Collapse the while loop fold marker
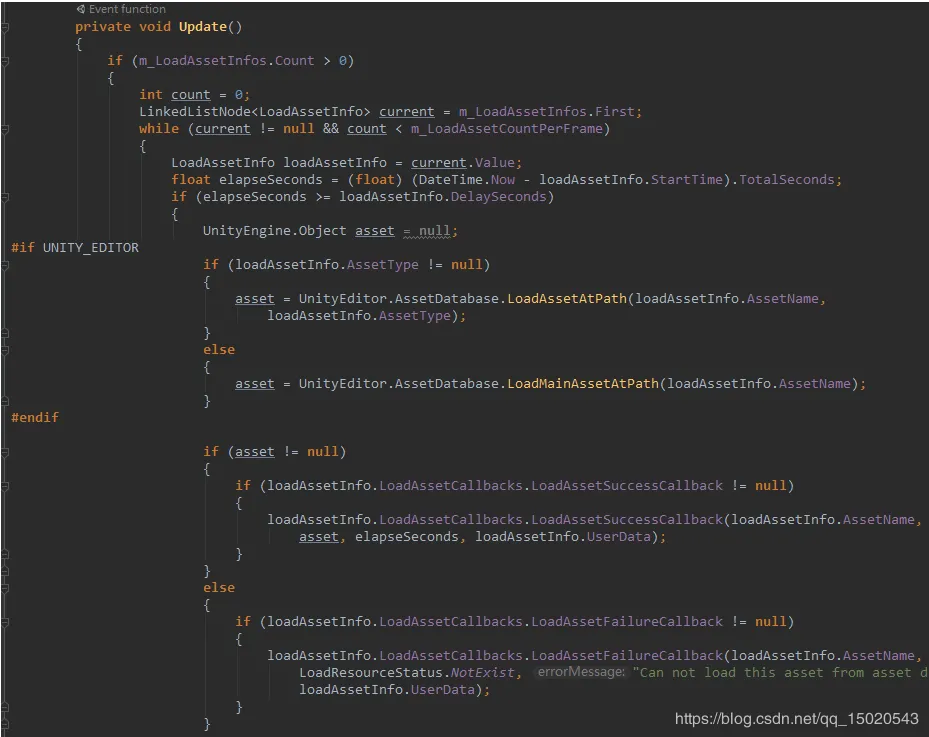 [x=5, y=129]
